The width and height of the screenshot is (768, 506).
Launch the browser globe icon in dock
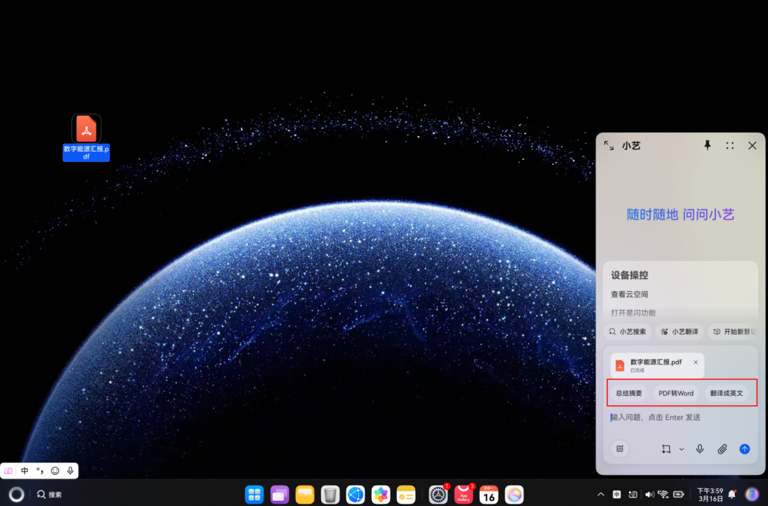356,495
